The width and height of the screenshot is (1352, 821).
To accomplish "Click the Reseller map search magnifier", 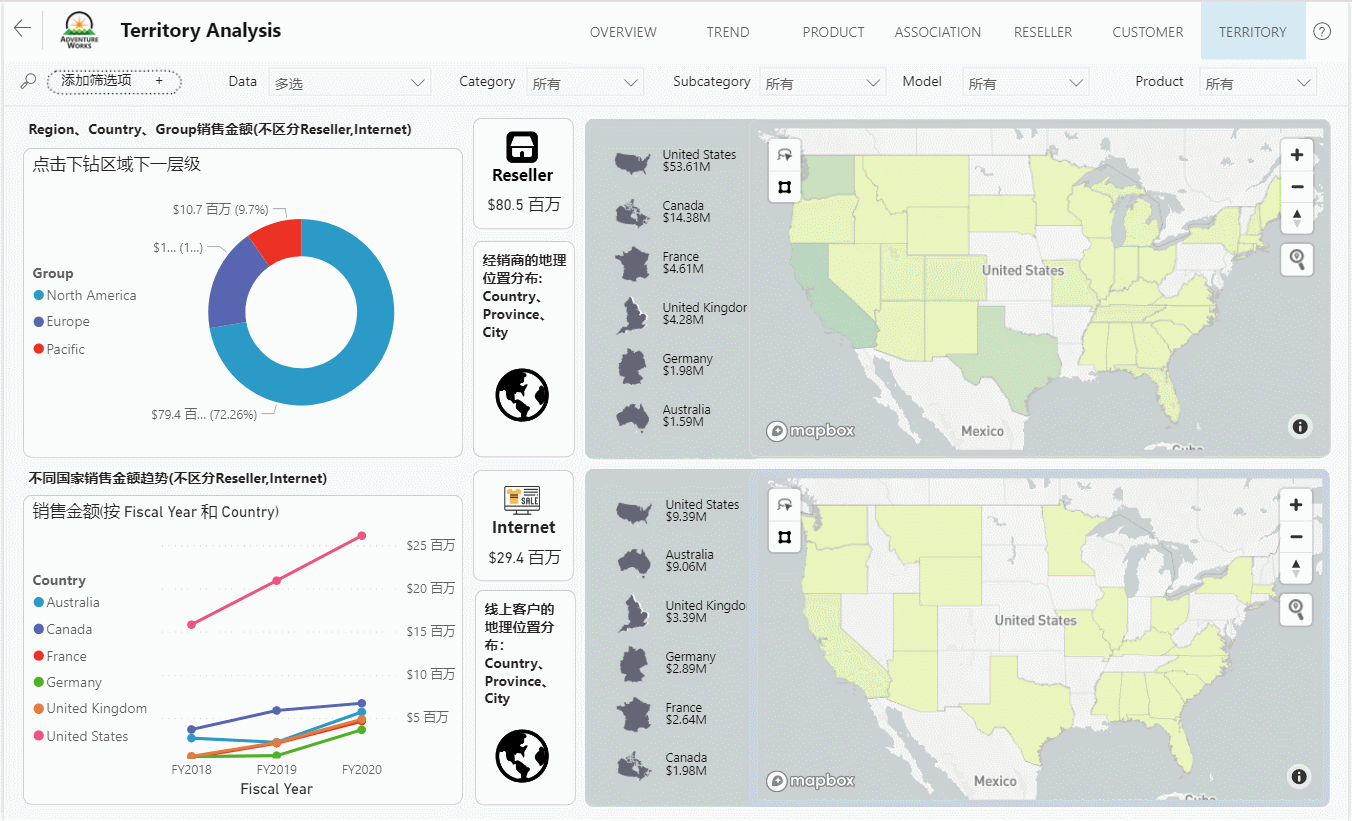I will 1296,260.
